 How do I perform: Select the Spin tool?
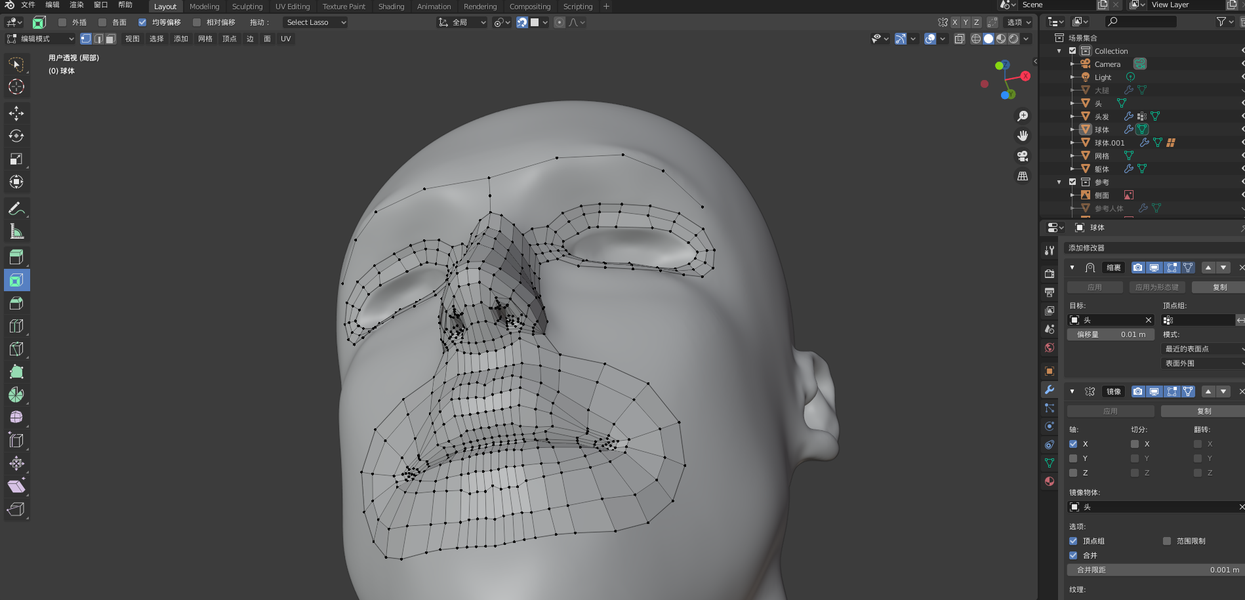16,395
